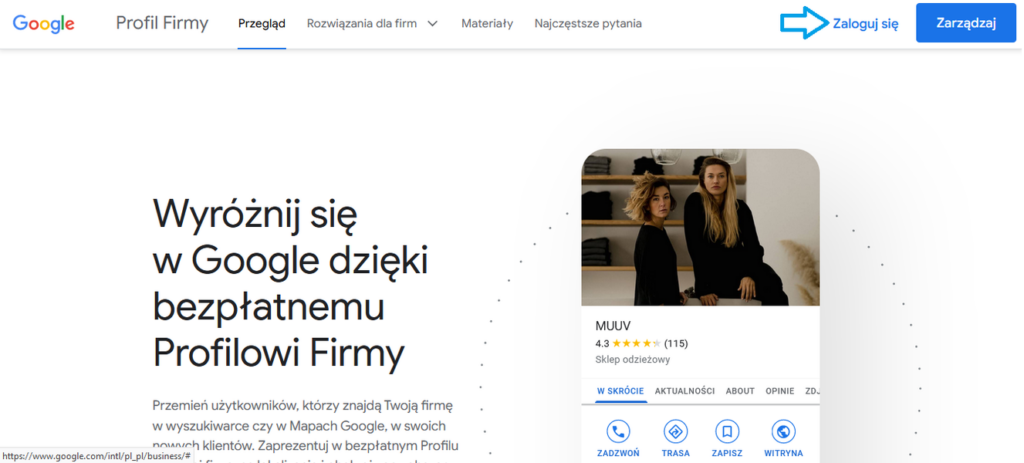
Task: Open the Materiały menu item
Action: [487, 24]
